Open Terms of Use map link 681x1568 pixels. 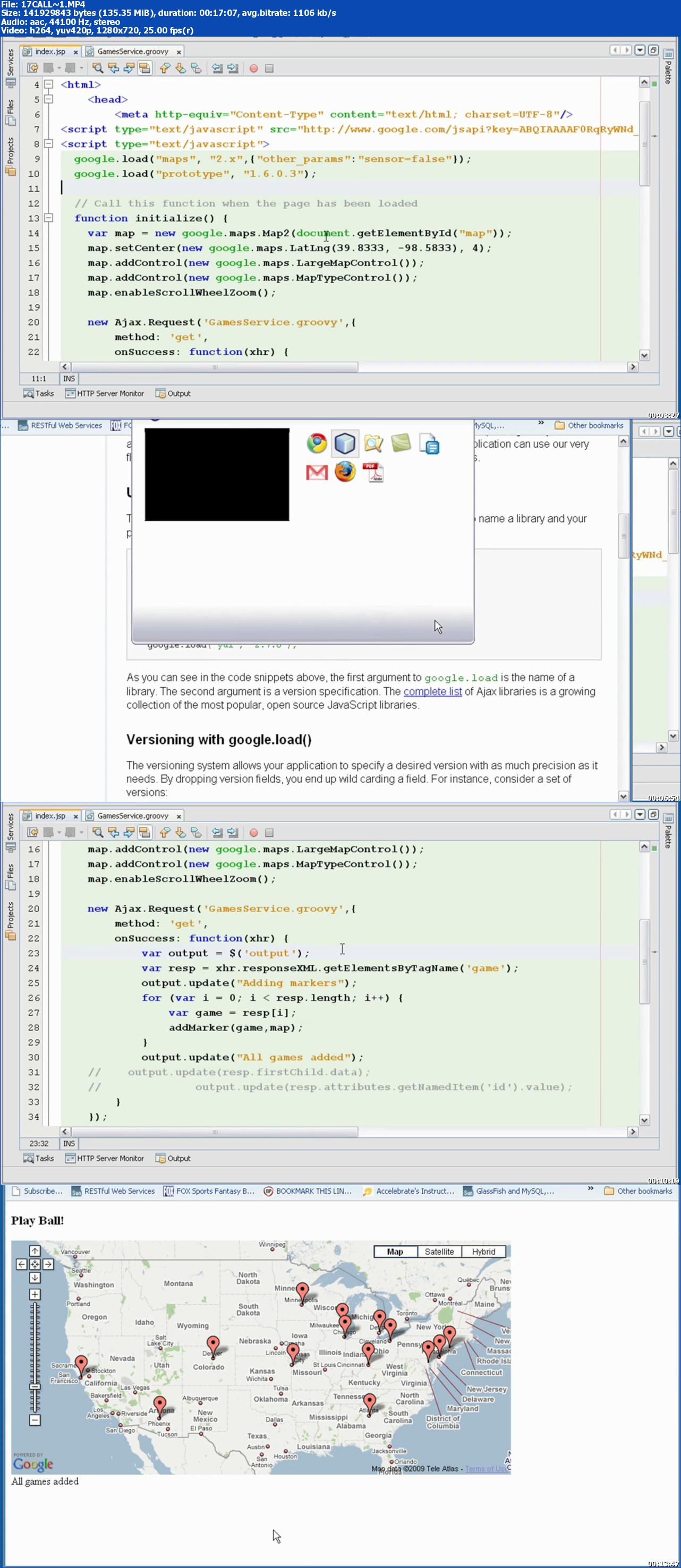click(487, 1469)
